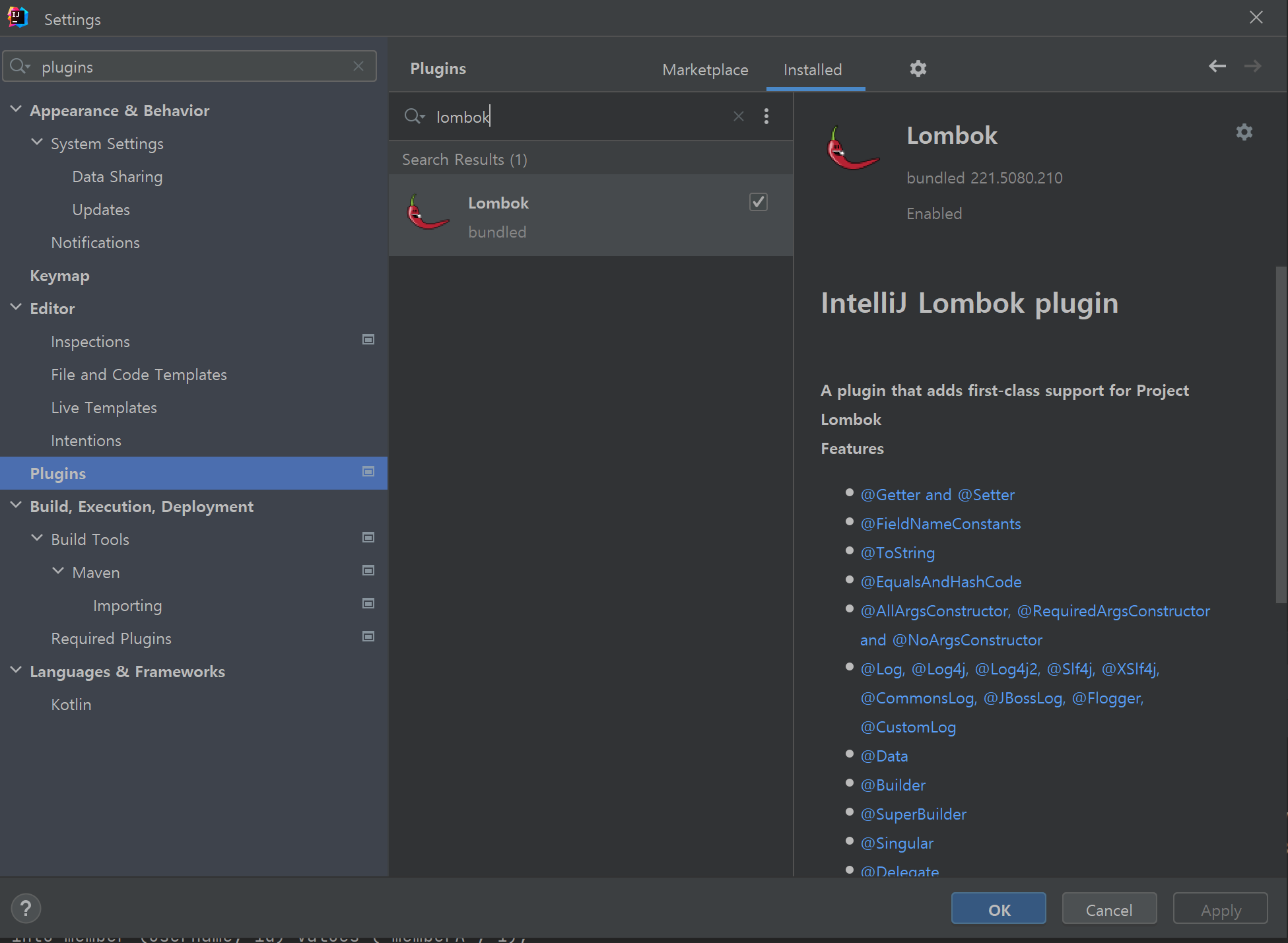Select the Lombok search result row
1288x943 pixels.
591,215
